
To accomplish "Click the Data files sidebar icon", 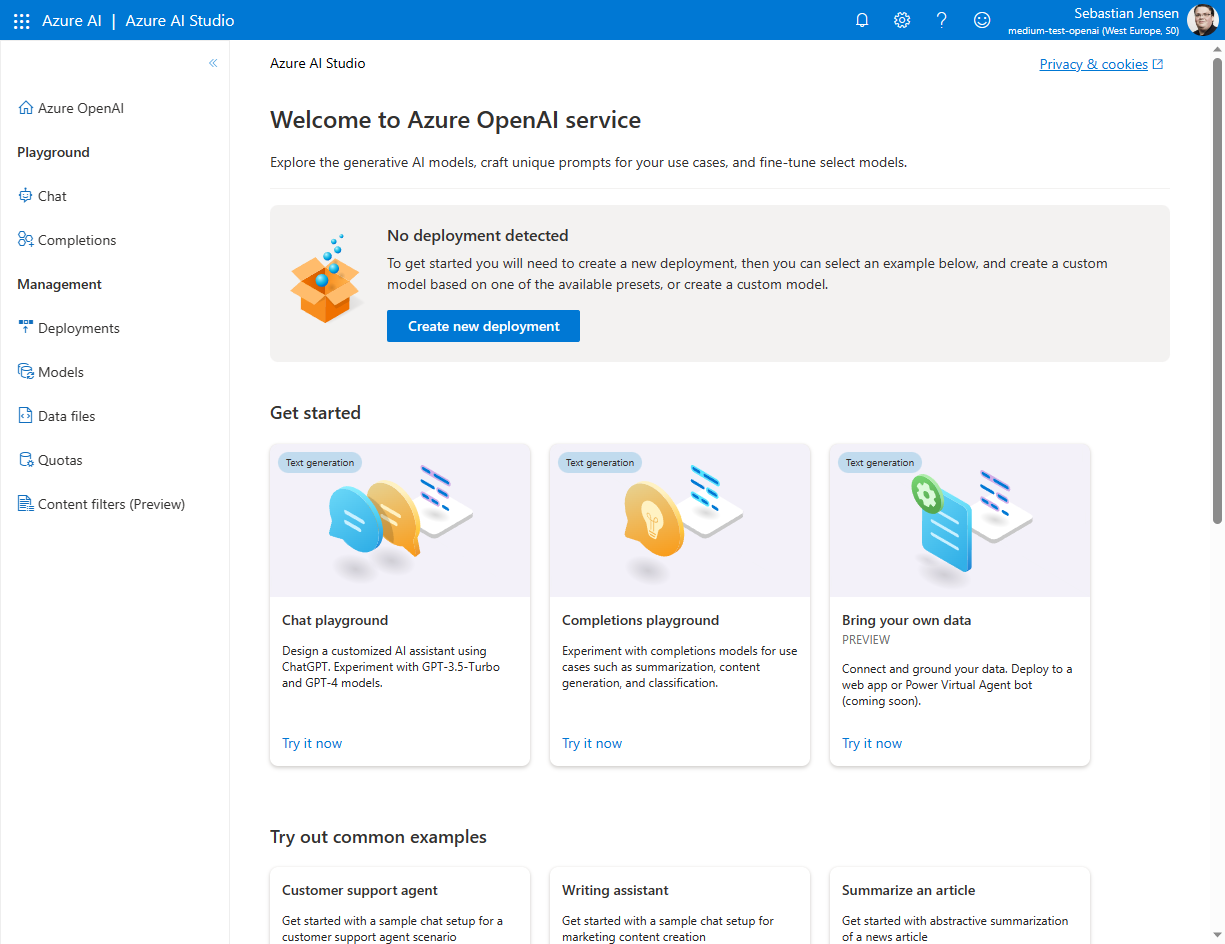I will pos(26,416).
